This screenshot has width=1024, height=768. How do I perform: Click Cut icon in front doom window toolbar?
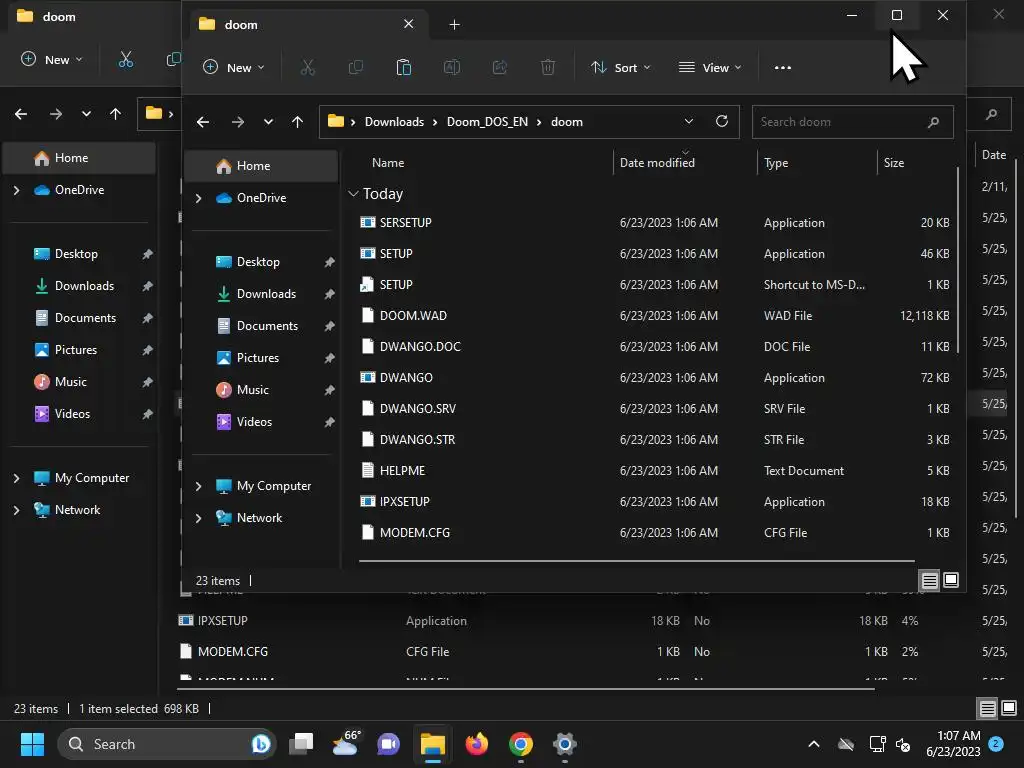tap(307, 67)
